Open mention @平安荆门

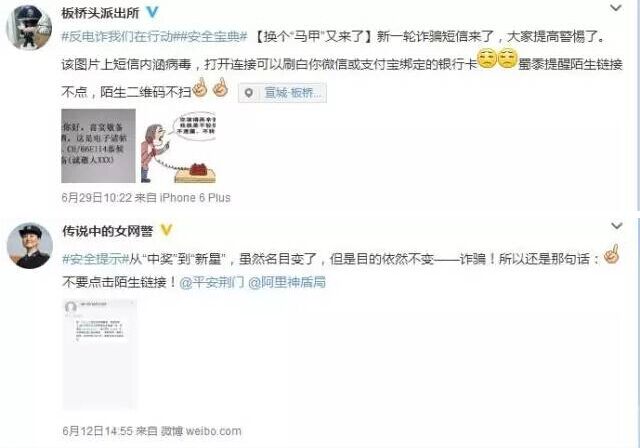point(212,282)
